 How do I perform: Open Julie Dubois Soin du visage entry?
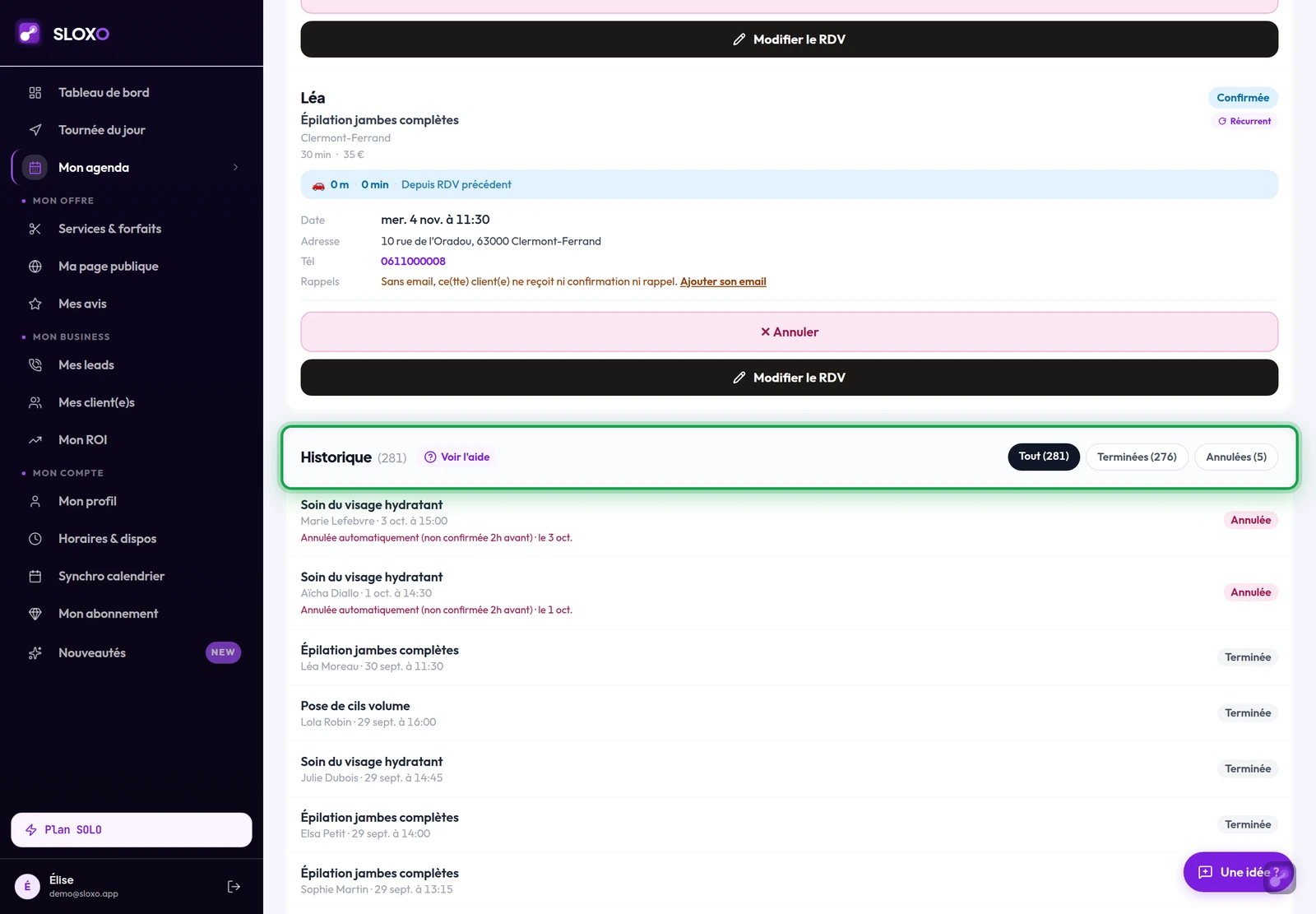pyautogui.click(x=789, y=769)
